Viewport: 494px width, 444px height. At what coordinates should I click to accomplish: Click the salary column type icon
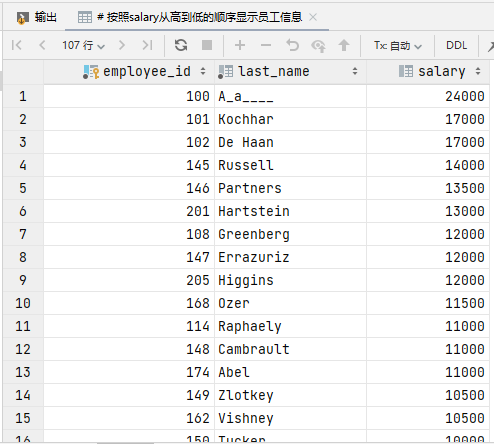406,71
